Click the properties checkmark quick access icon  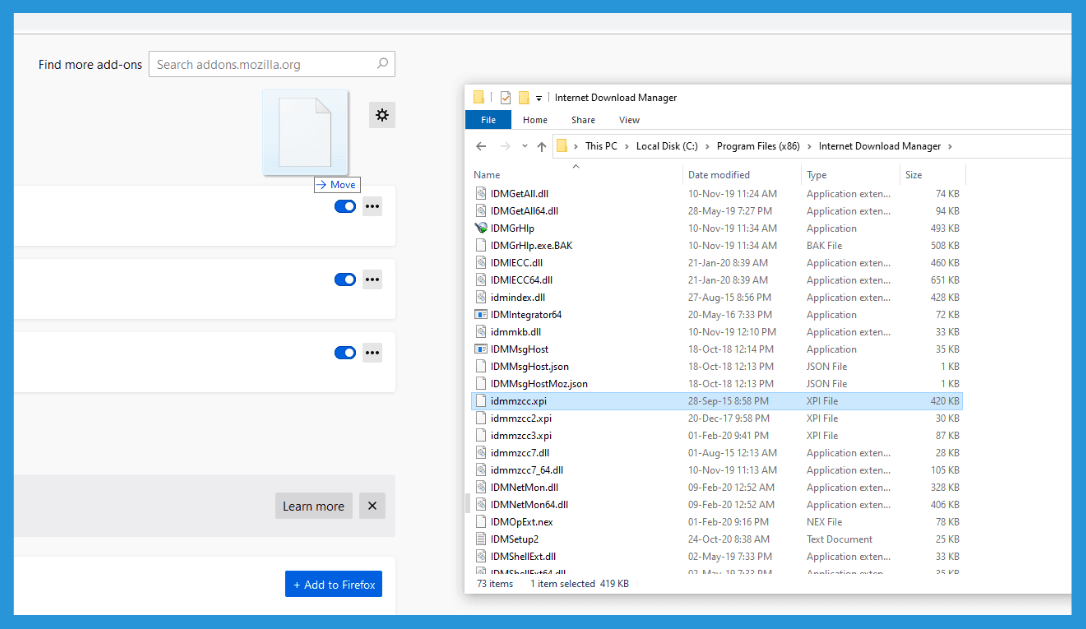click(506, 98)
